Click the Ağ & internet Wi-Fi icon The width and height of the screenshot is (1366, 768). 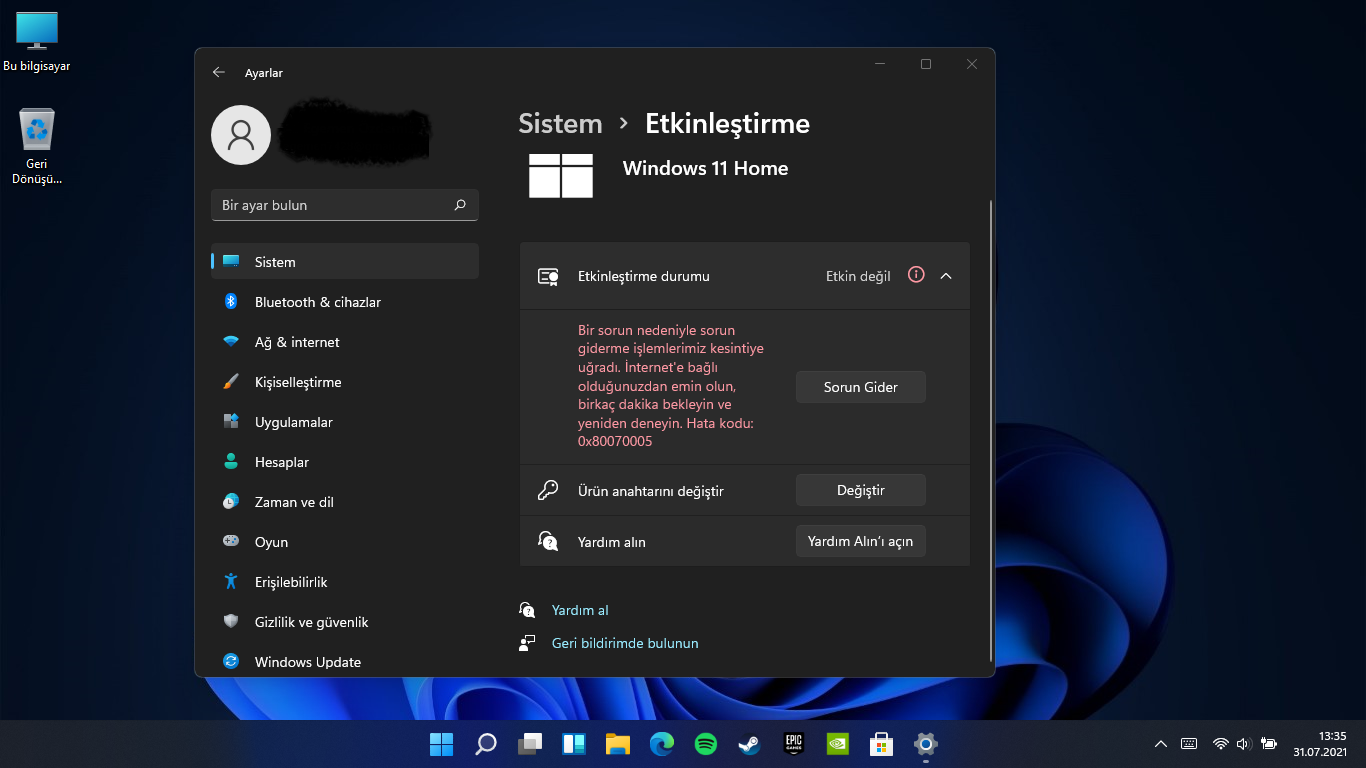click(x=231, y=342)
